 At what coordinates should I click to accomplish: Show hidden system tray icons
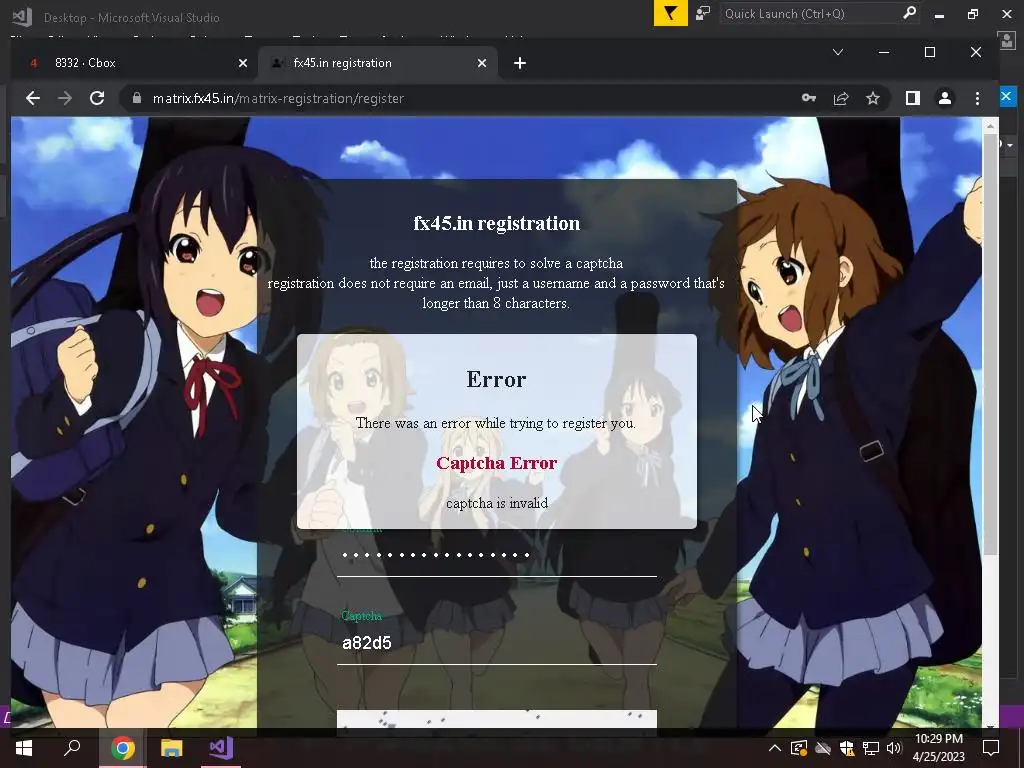[775, 748]
